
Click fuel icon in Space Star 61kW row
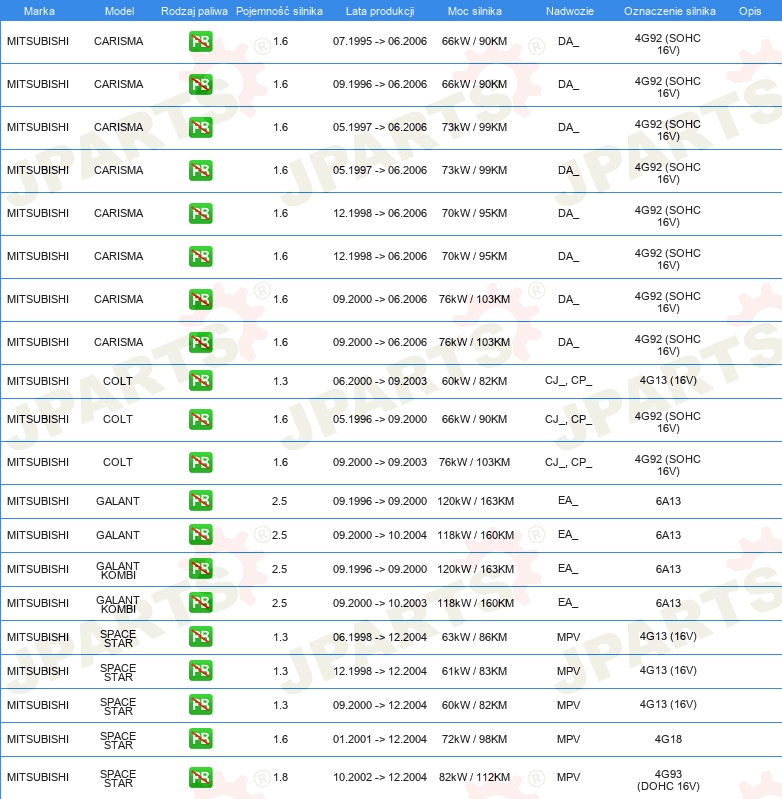click(201, 671)
